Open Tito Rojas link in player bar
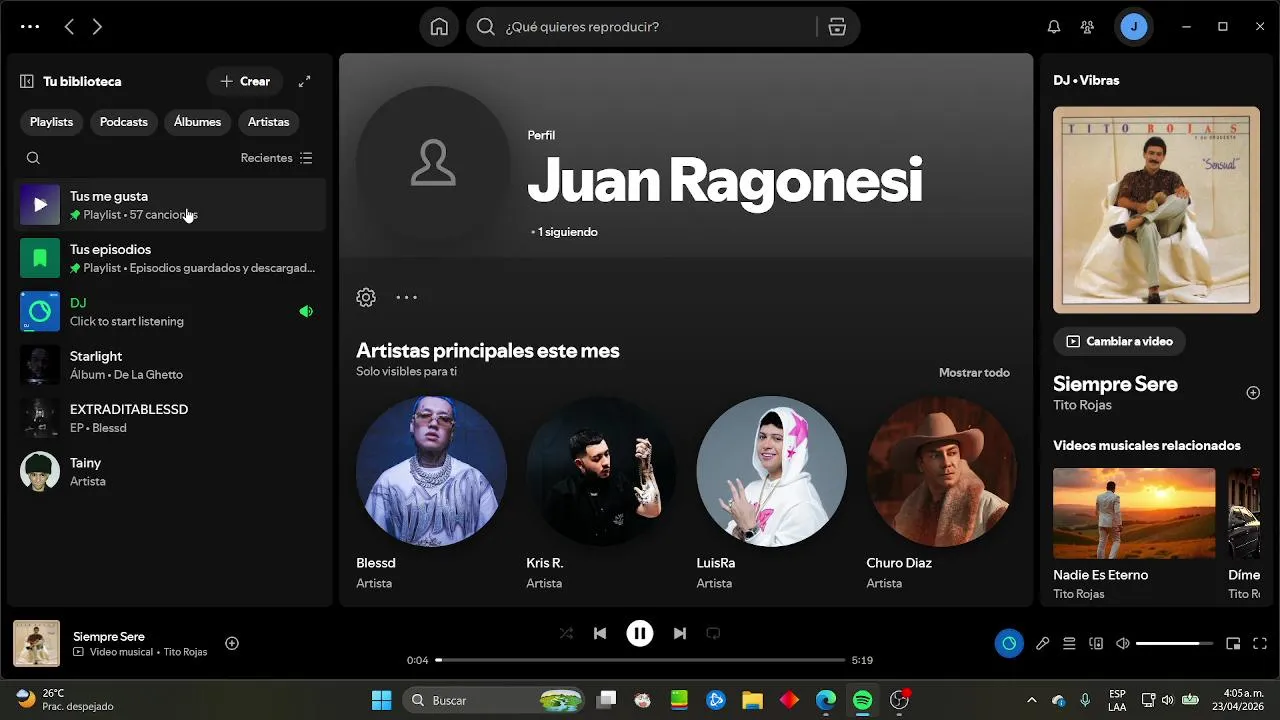Screen dimensions: 1280x720 (185, 652)
